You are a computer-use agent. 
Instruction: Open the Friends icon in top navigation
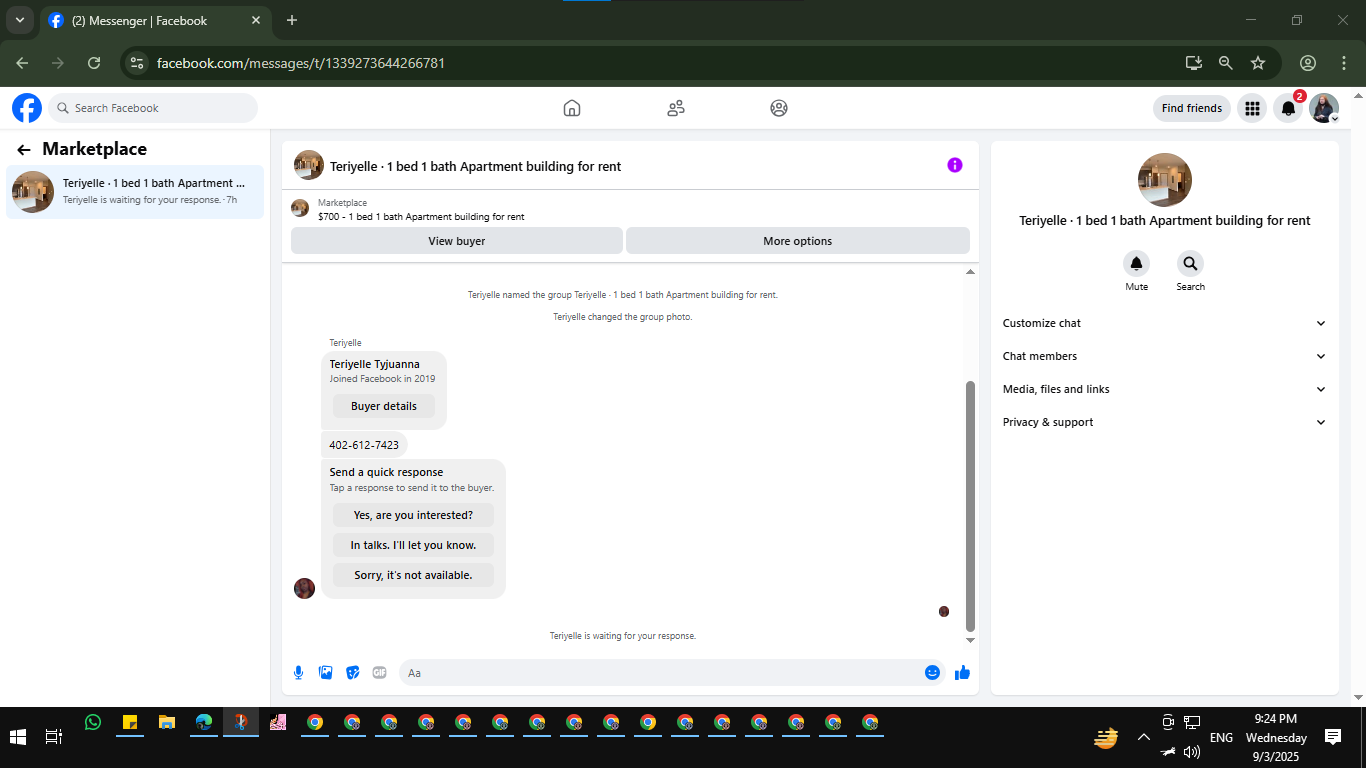[x=676, y=108]
